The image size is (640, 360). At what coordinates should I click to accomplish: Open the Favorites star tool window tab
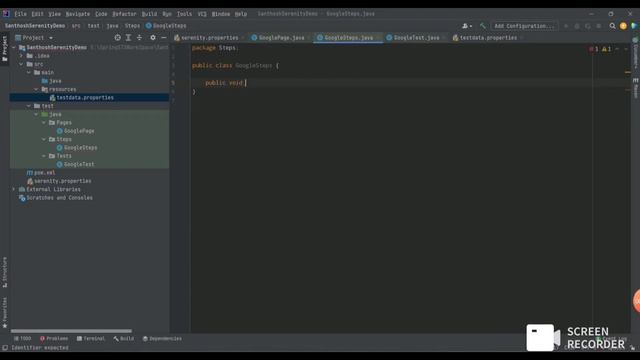click(4, 313)
